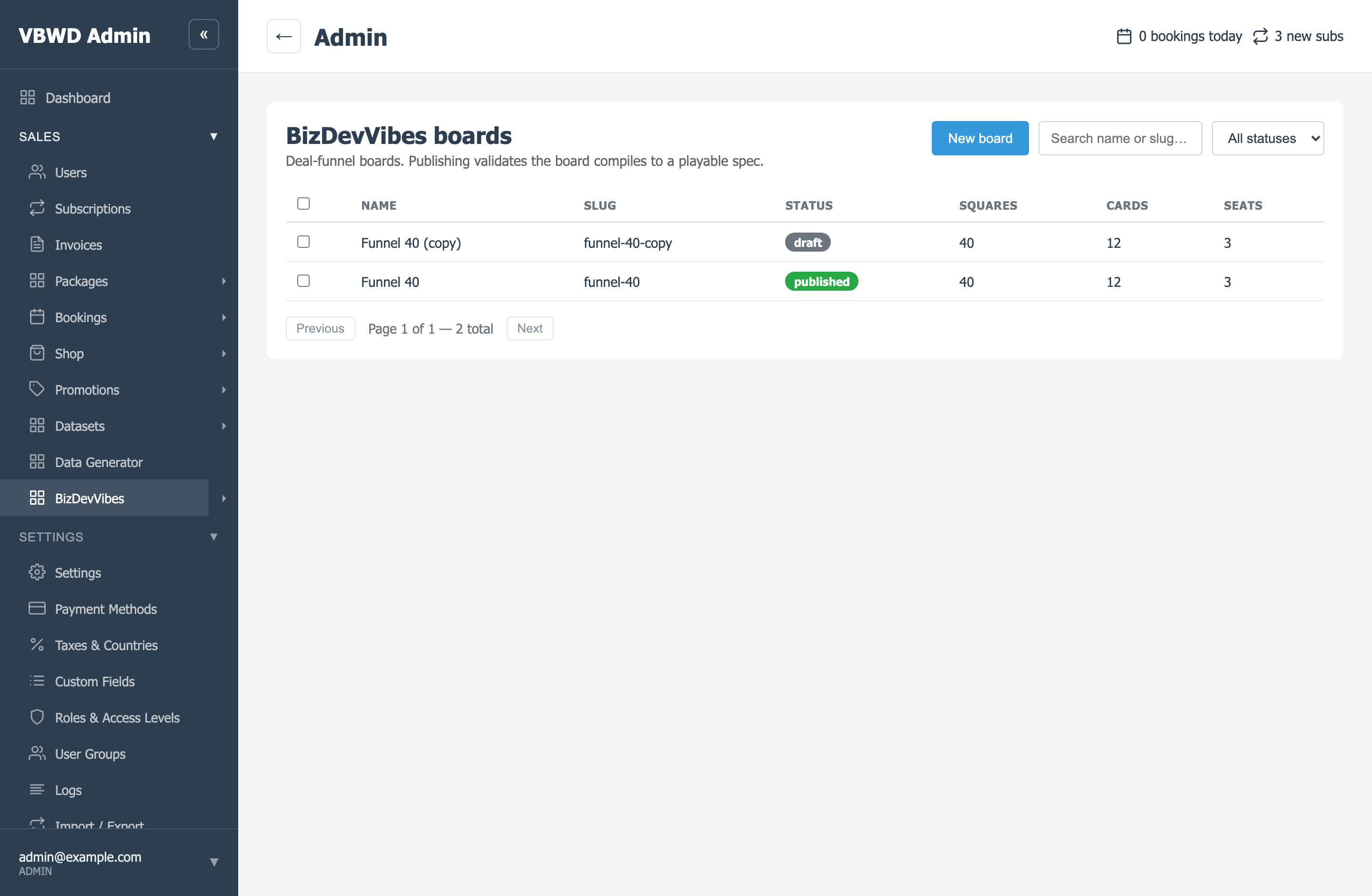Screen dimensions: 1372x896
Task: Click the funnel-40 slug cell
Action: click(612, 282)
